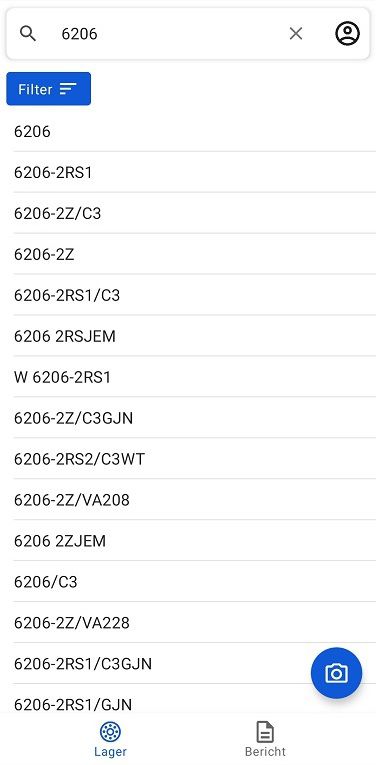Click the bearing icon in bottom navigation
376x765 pixels.
coord(110,732)
